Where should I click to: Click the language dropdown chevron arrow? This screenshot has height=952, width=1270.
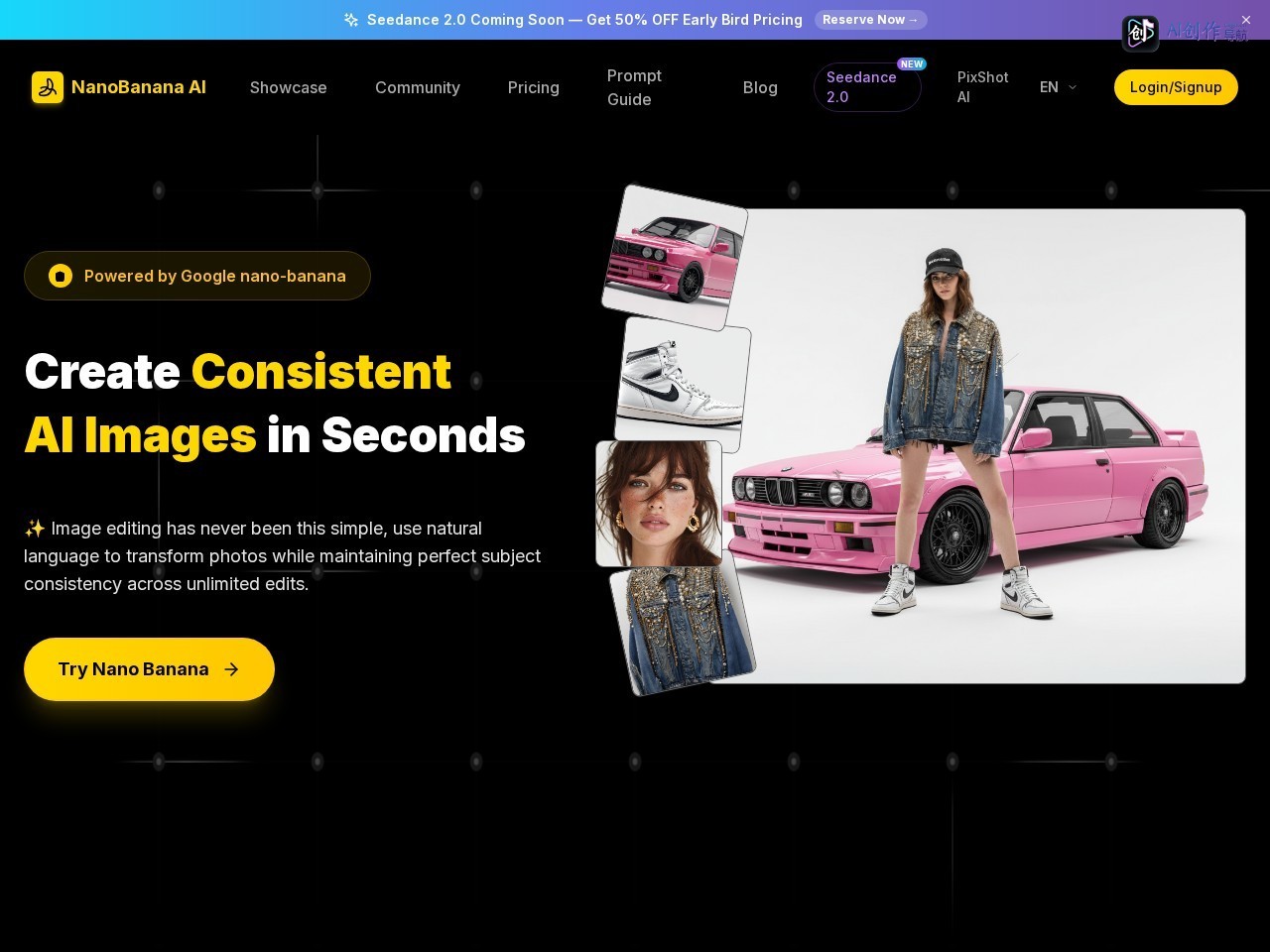1072,87
